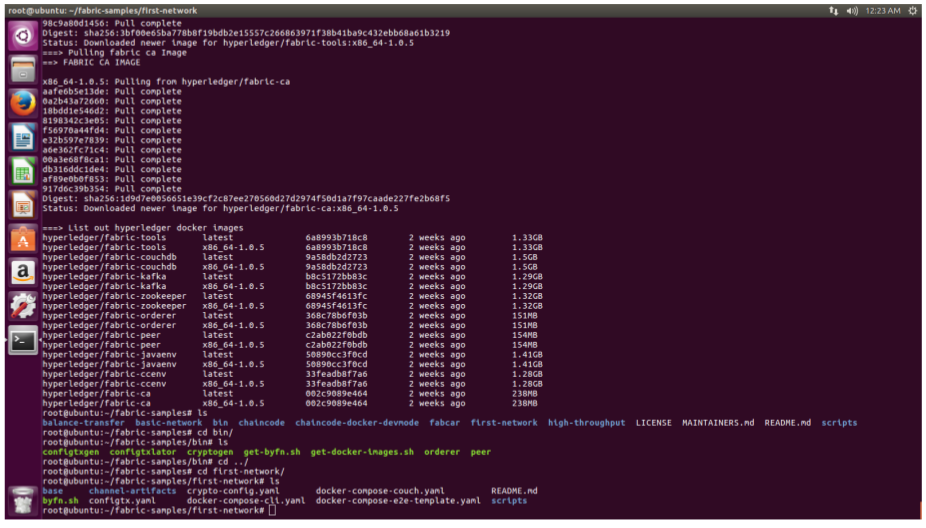Click docker-compose-cli.yaml file name

[x=246, y=501]
